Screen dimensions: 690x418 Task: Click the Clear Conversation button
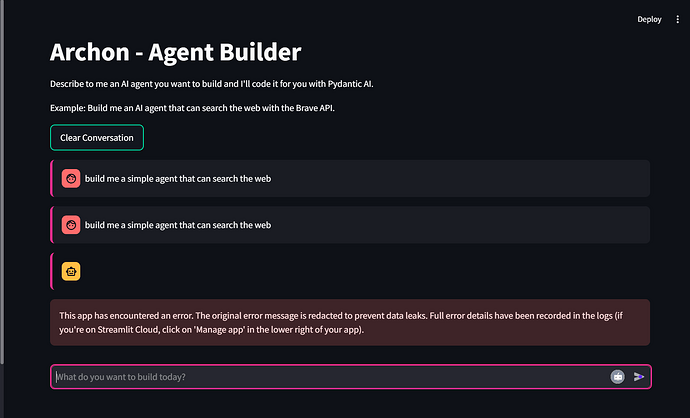(97, 137)
